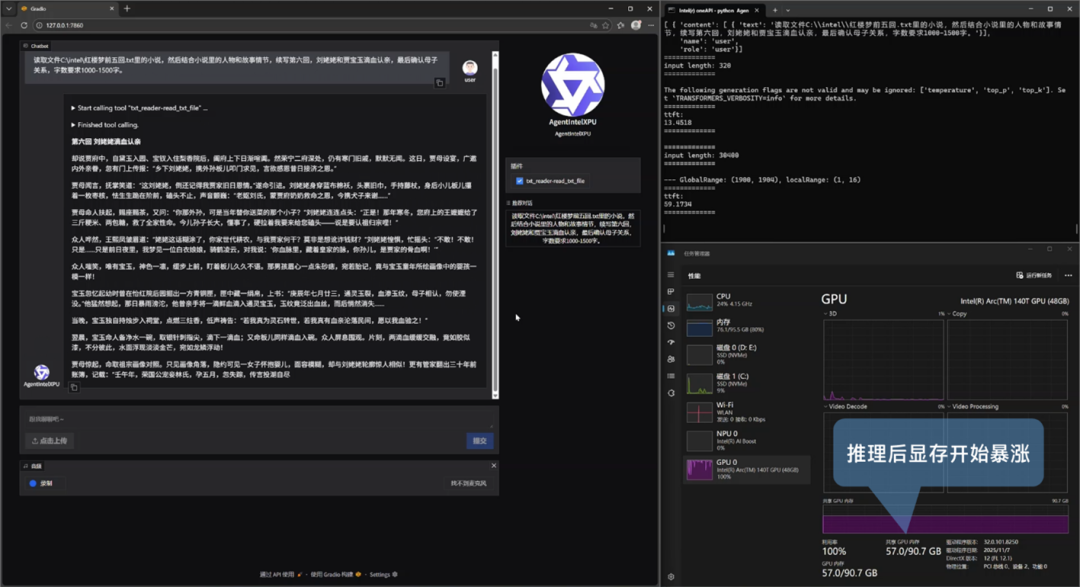Bookmark this page with star icon

point(605,25)
